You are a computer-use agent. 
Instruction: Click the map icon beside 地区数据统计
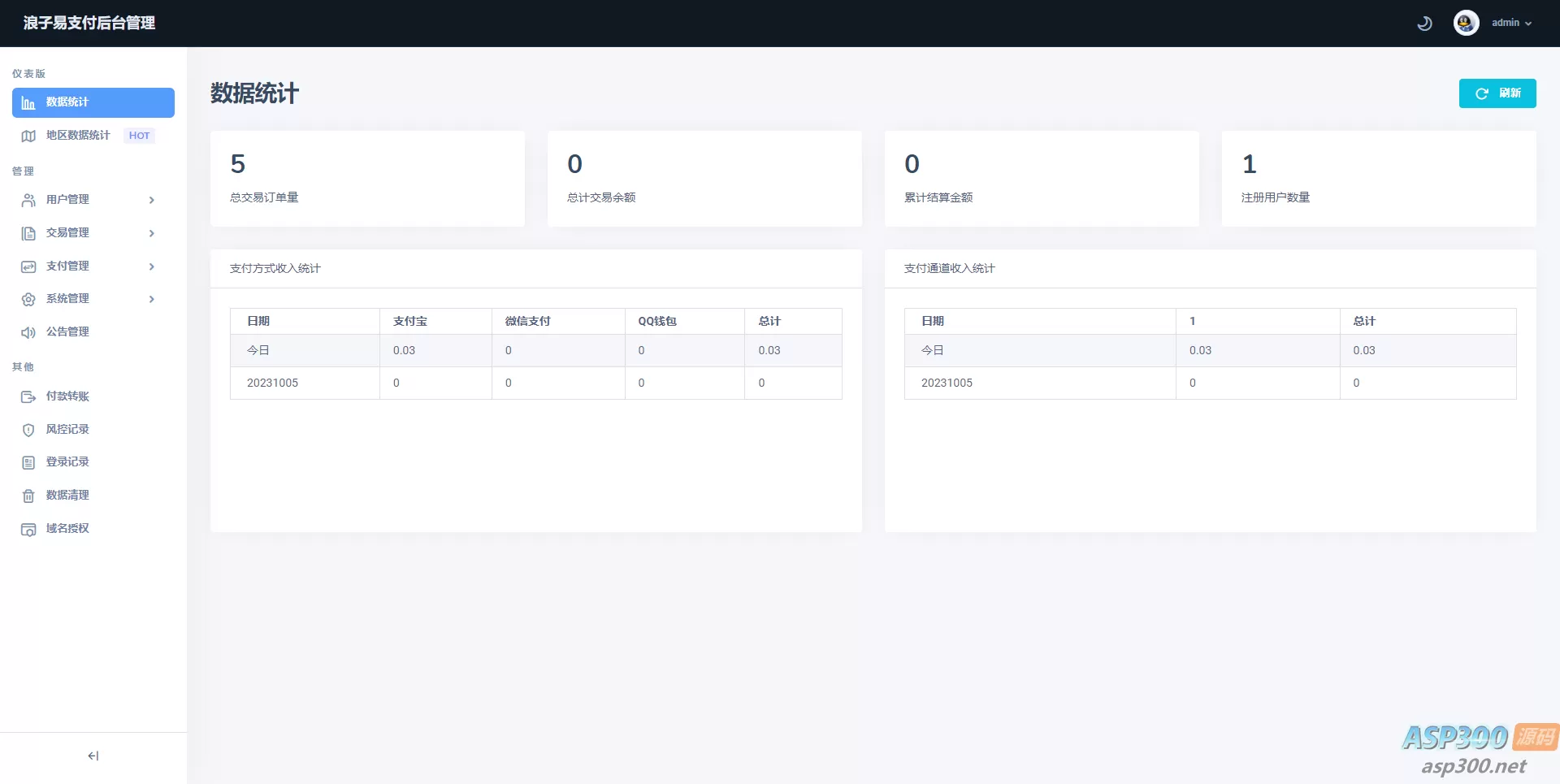(x=28, y=136)
